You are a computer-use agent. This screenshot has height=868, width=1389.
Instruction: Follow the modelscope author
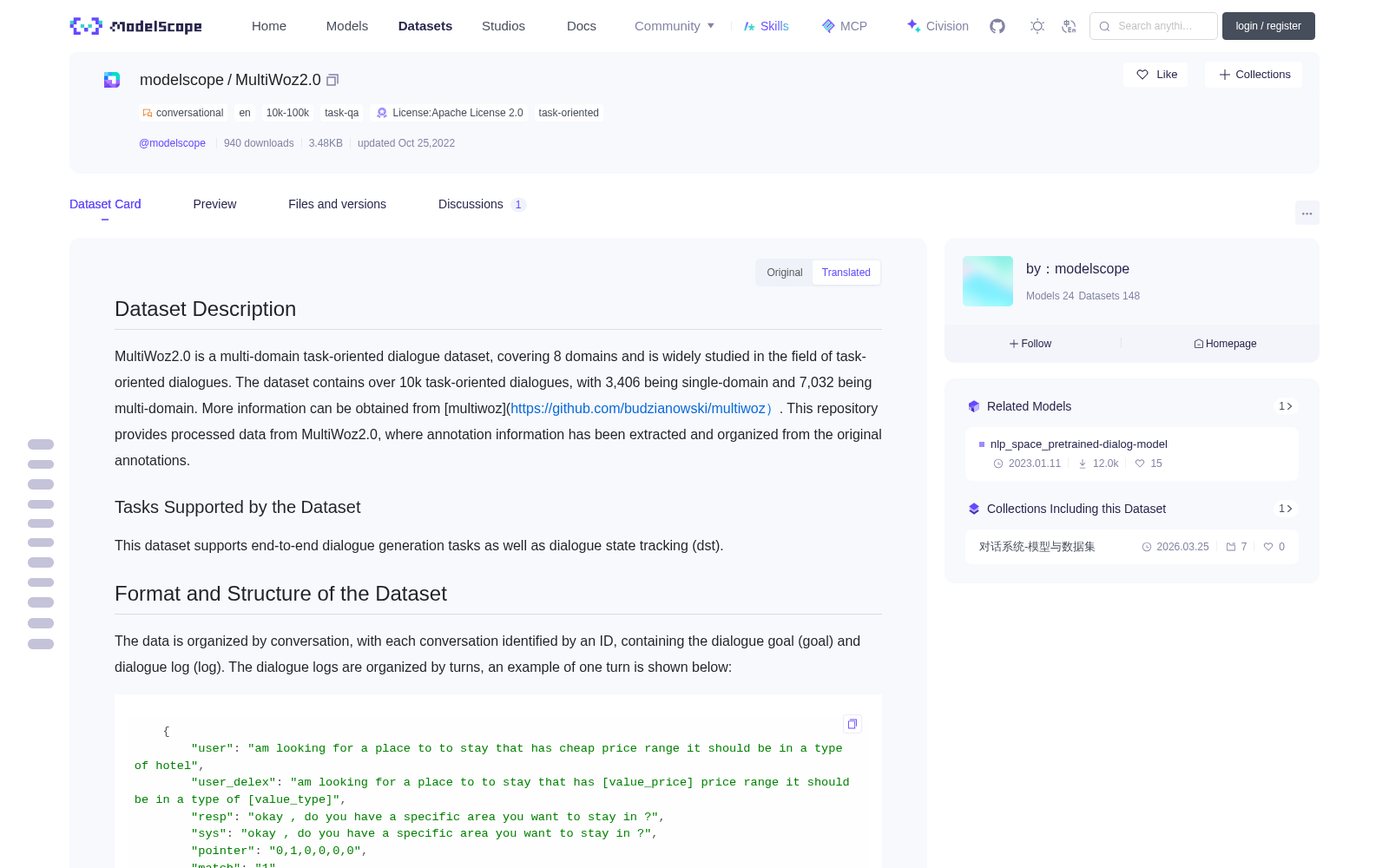pyautogui.click(x=1030, y=344)
